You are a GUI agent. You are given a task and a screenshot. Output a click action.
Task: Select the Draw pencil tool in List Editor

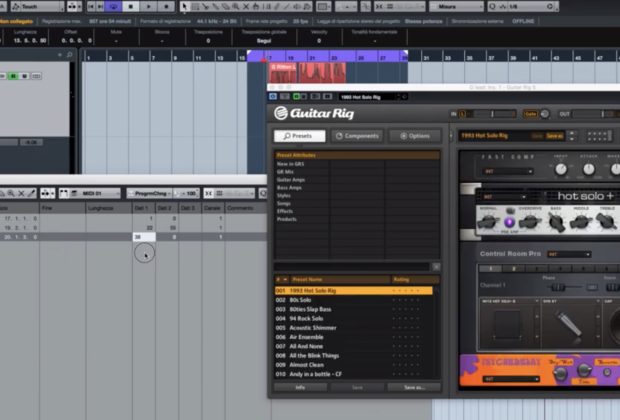point(32,193)
